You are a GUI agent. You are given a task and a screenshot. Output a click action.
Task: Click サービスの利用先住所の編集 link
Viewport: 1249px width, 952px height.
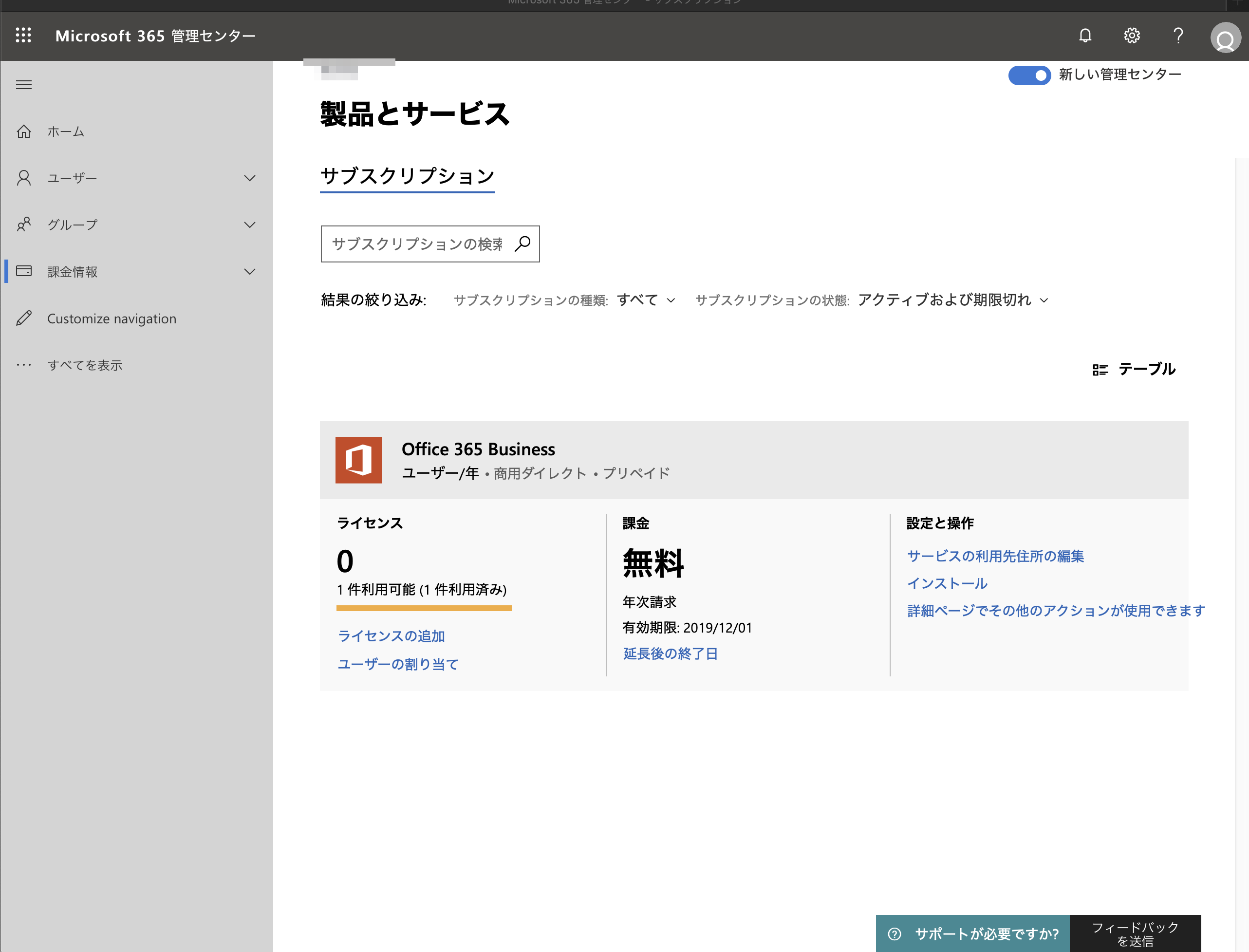(x=996, y=556)
